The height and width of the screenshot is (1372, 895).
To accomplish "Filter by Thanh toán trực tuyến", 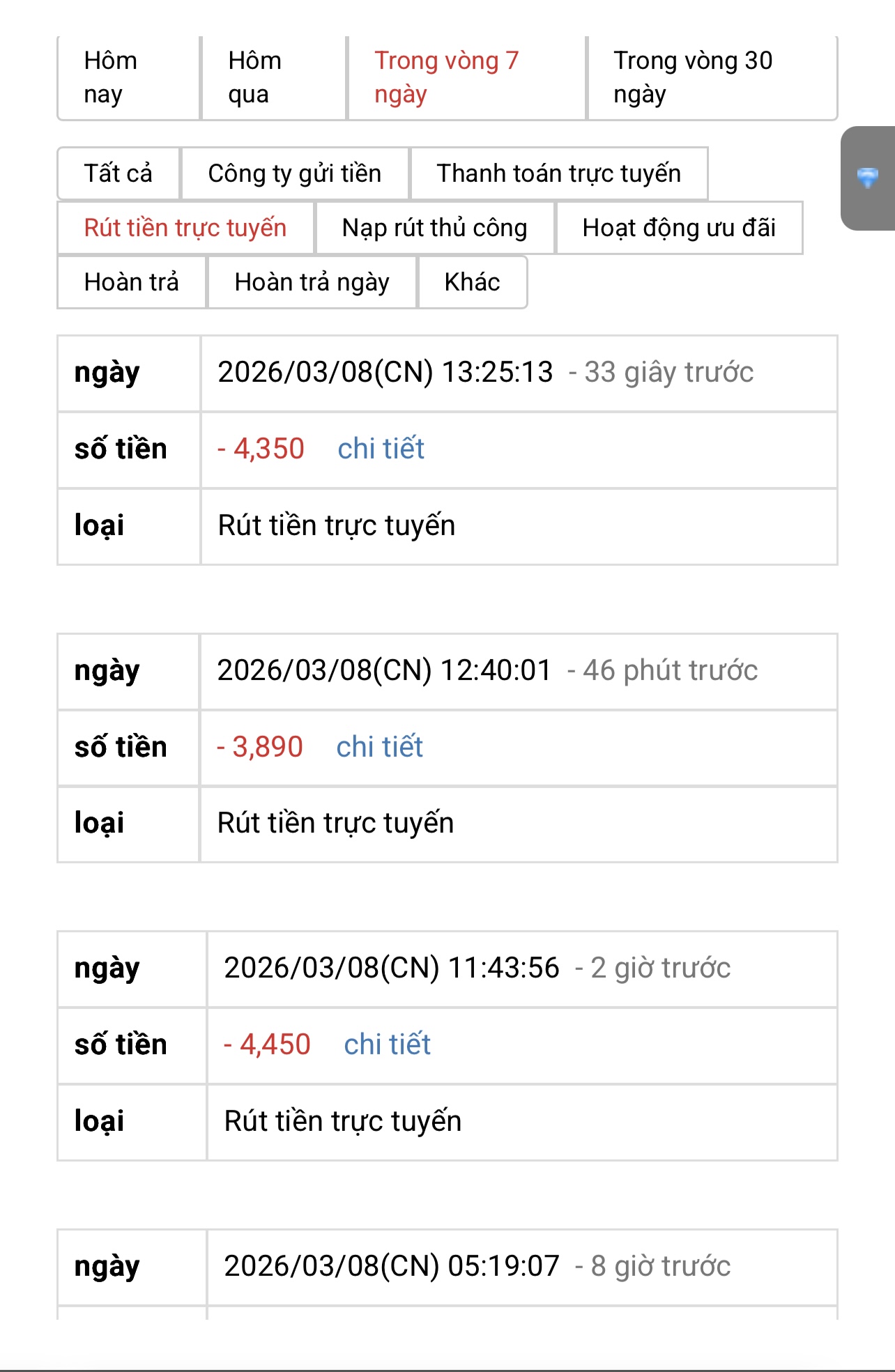I will [x=559, y=174].
